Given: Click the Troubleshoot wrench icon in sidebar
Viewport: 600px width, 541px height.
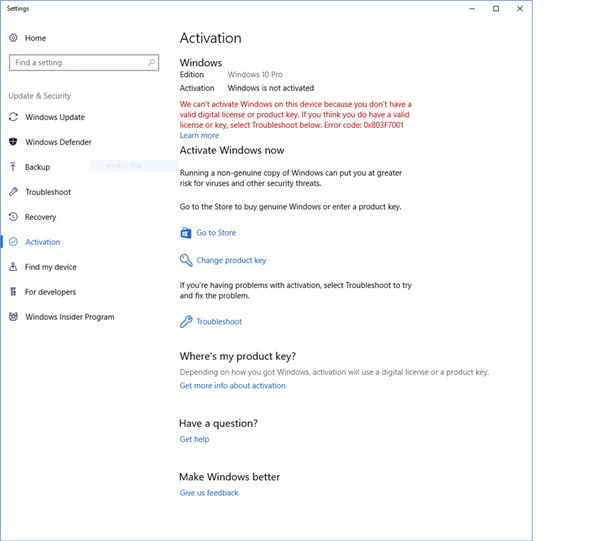Looking at the screenshot, I should tap(13, 192).
